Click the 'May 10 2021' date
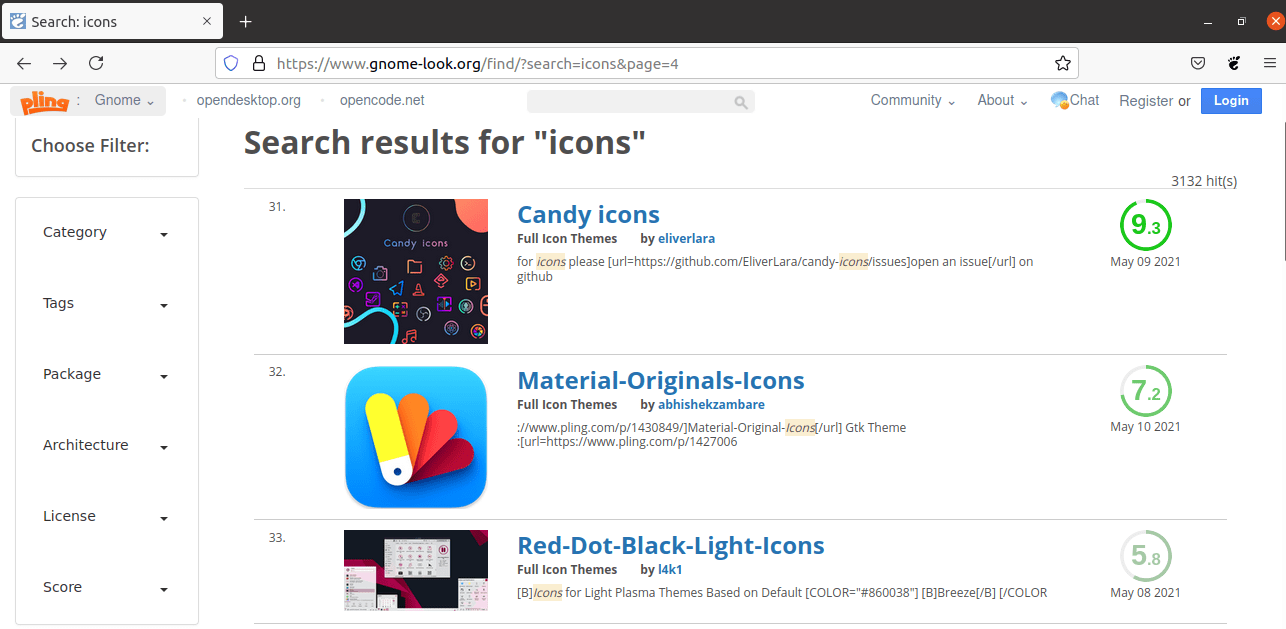Viewport: 1286px width, 629px height. point(1145,427)
